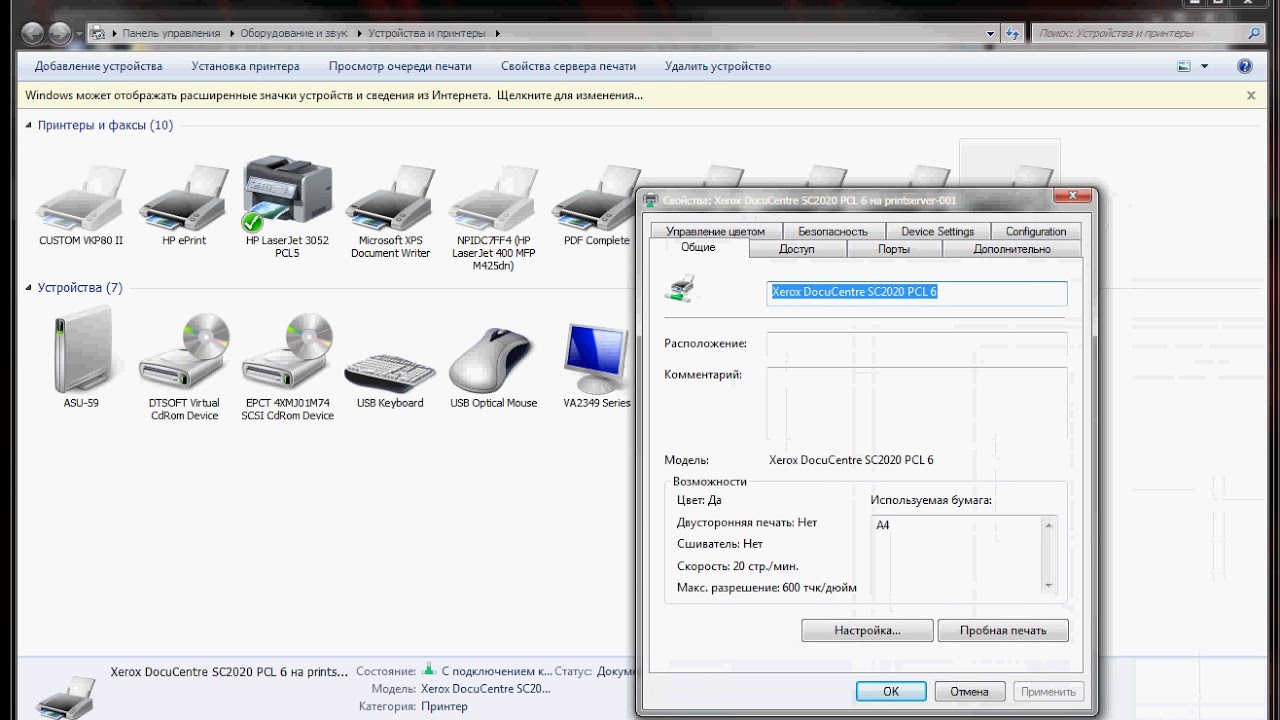Click scroll up arrow in paper list
1280x720 pixels.
[x=1049, y=525]
